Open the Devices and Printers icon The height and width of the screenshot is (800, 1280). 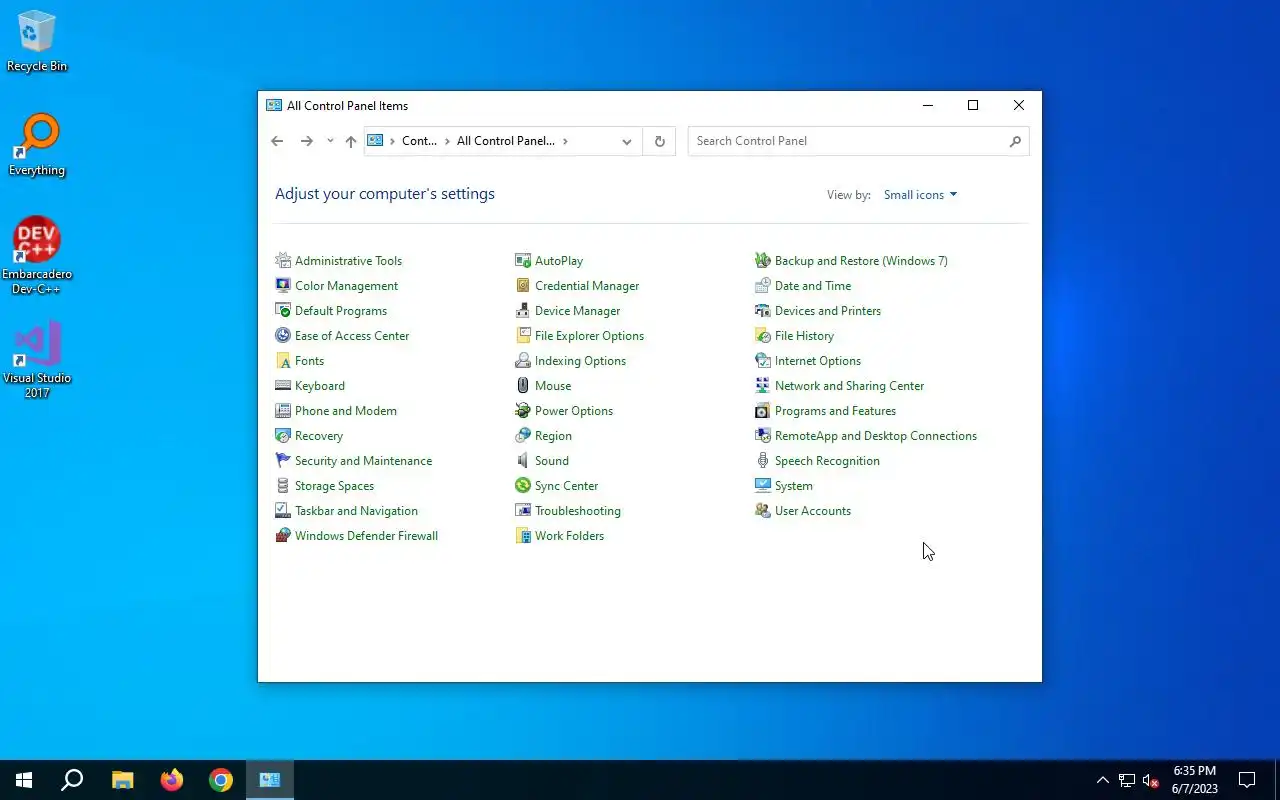pos(763,311)
